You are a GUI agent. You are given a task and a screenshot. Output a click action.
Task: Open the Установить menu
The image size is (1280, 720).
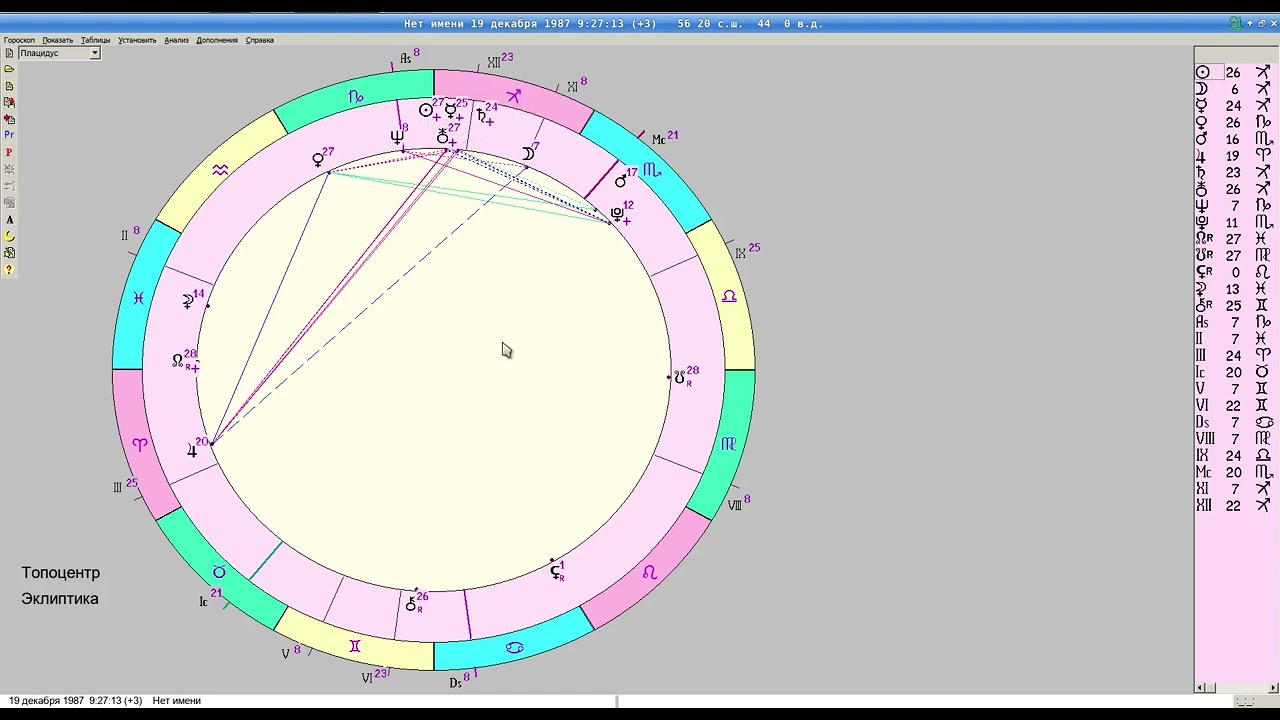(137, 40)
